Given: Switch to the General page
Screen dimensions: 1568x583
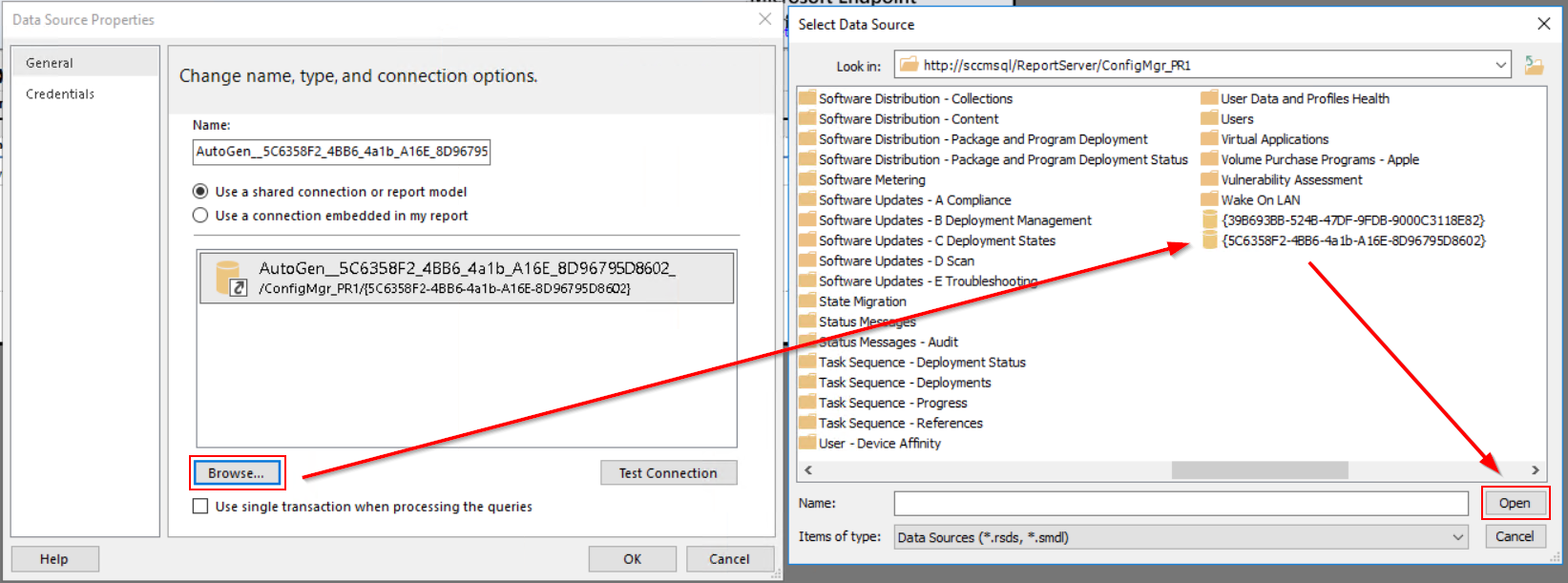Looking at the screenshot, I should (50, 63).
